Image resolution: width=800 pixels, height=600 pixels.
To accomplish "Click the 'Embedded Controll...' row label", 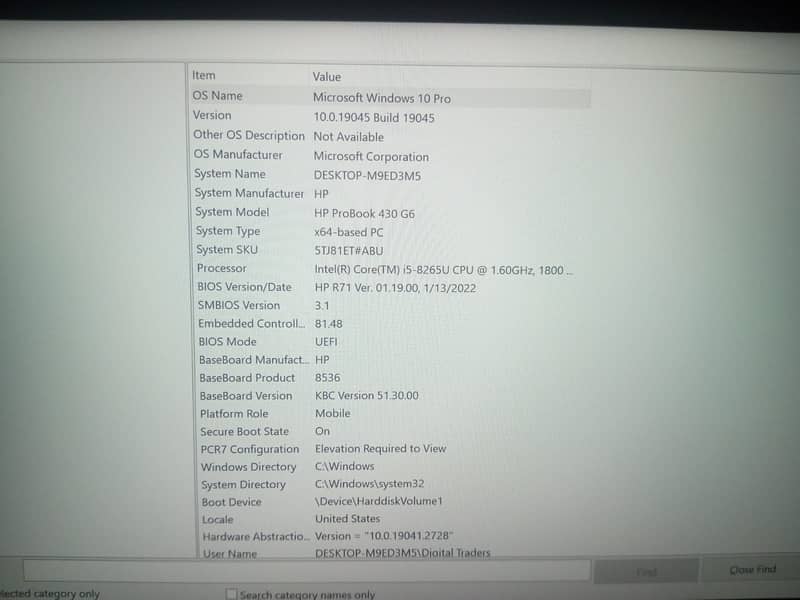I will click(252, 324).
